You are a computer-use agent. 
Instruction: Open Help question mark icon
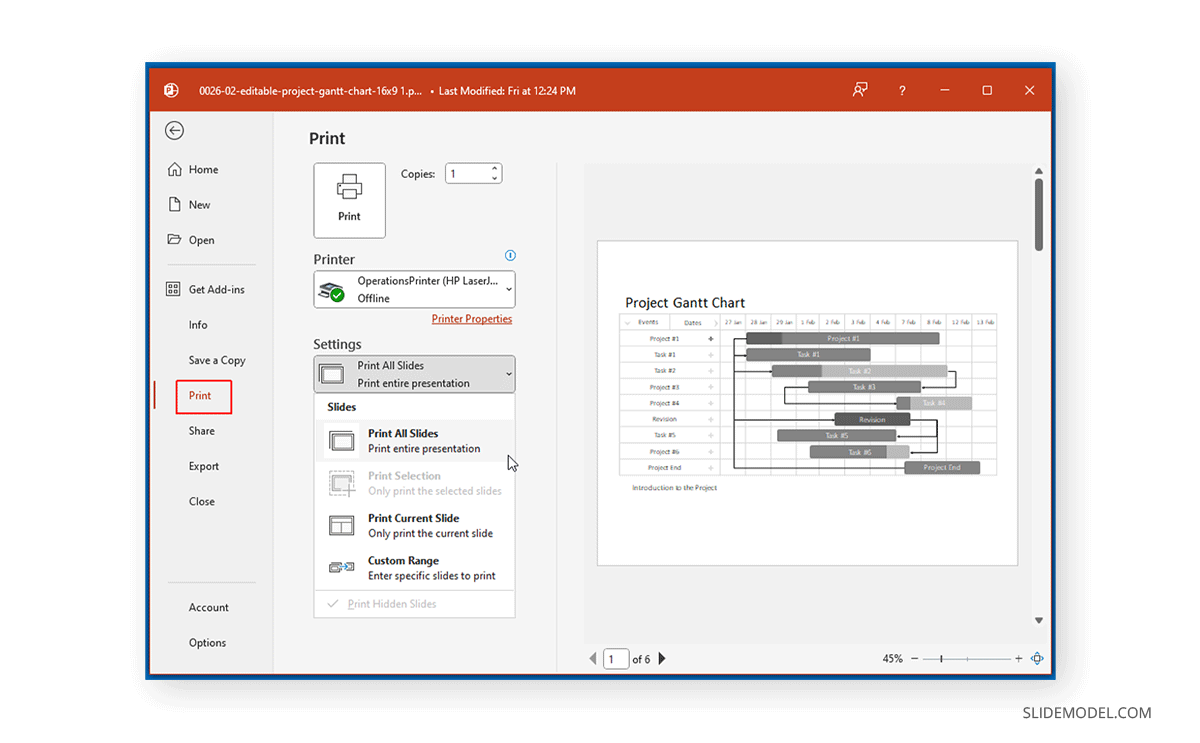[x=902, y=90]
